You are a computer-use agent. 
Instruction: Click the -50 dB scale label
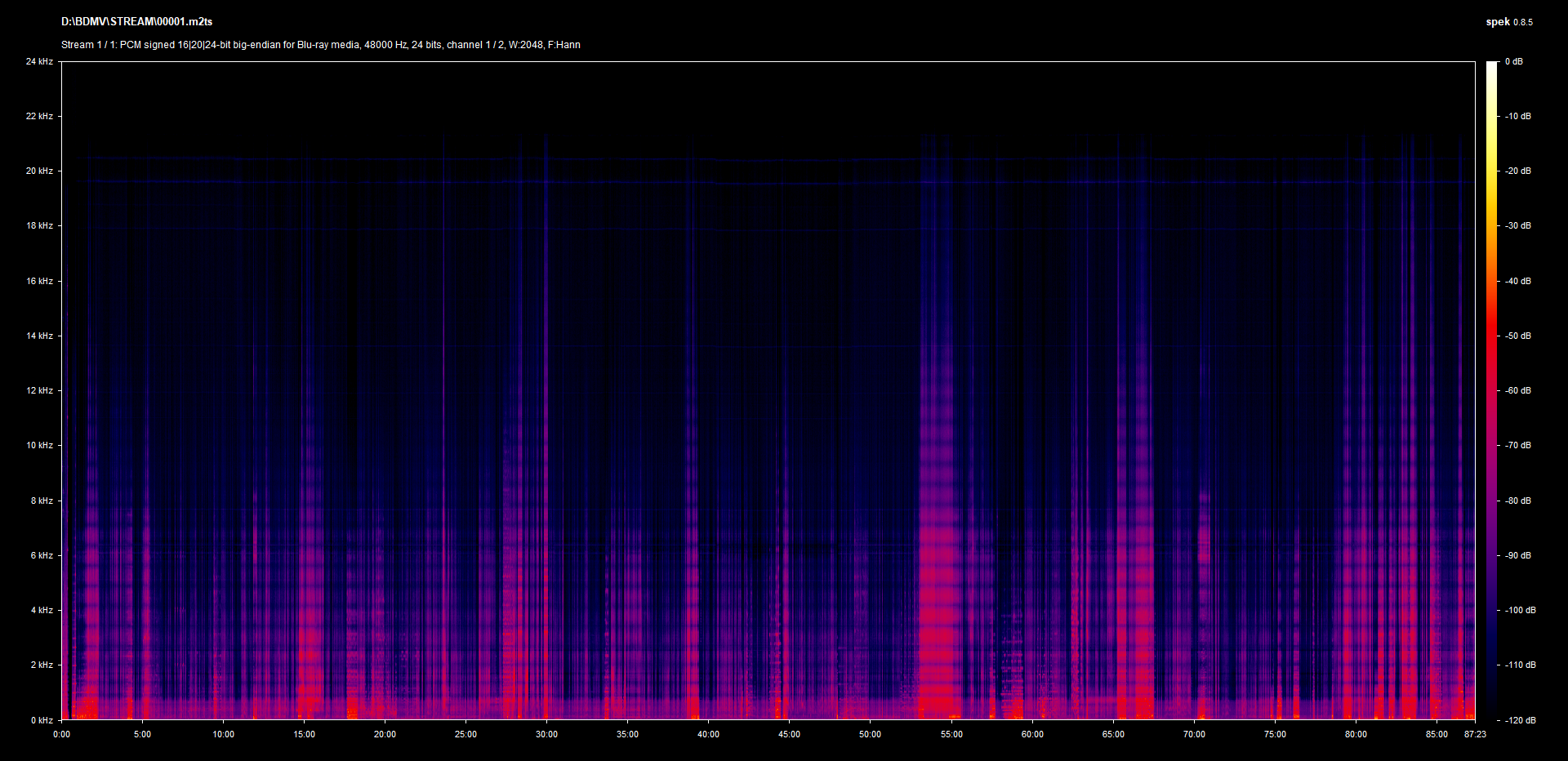click(1518, 336)
